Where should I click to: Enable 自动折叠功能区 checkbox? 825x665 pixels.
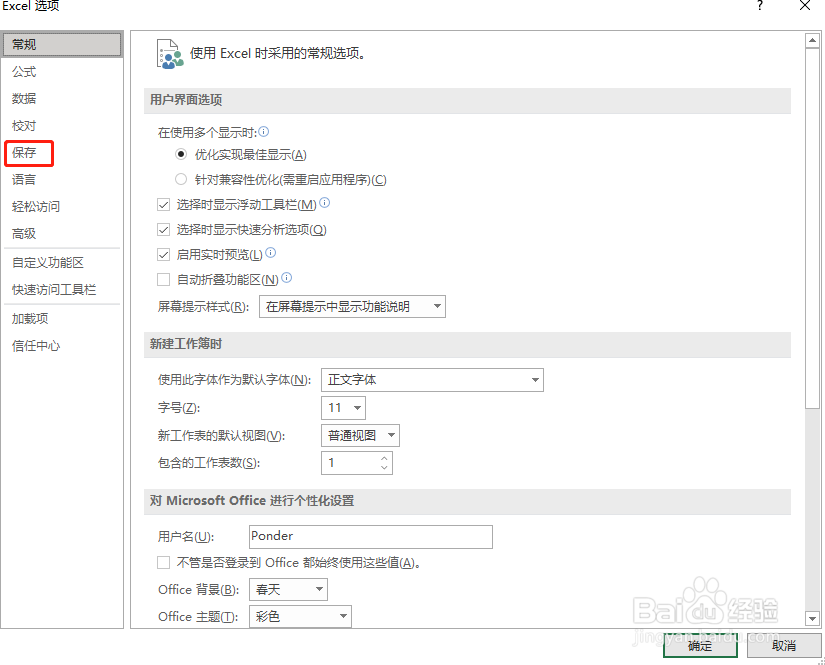(x=164, y=279)
